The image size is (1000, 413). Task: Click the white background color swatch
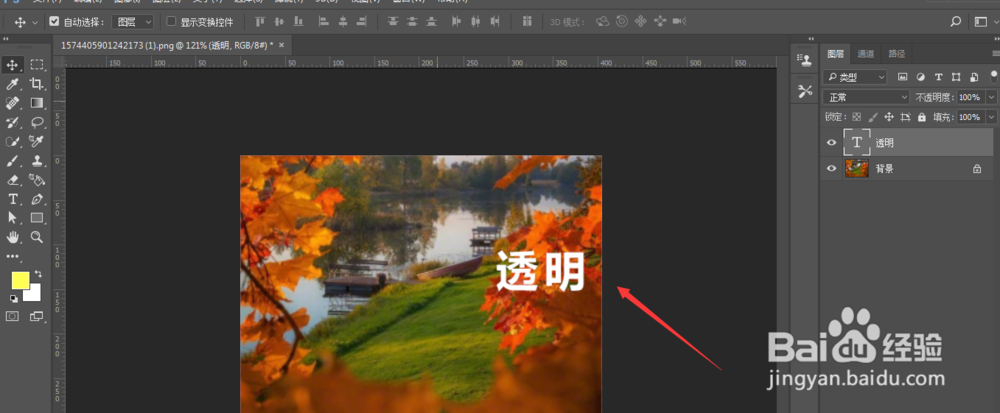pos(33,294)
